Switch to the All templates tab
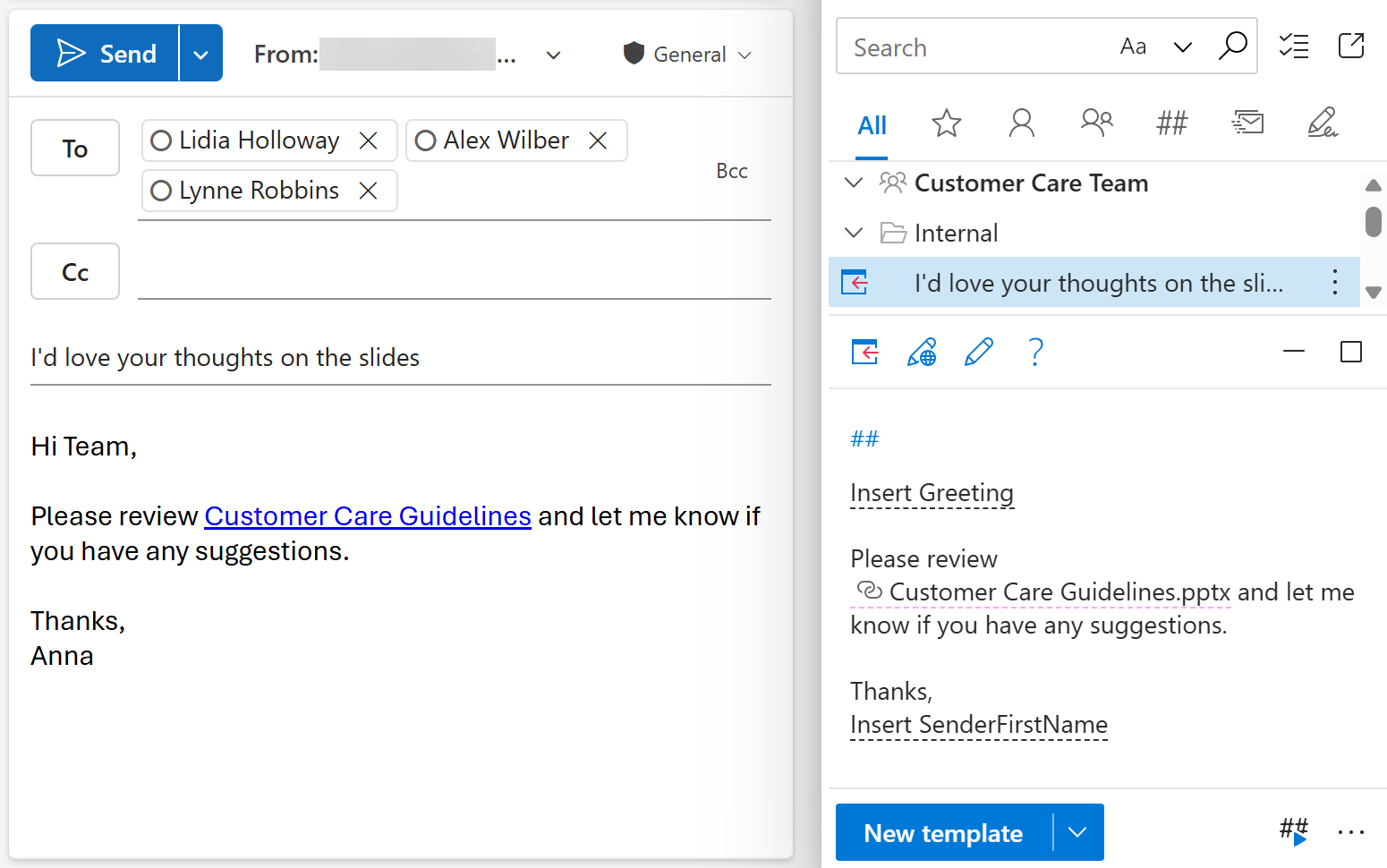Screen dimensions: 1387x868 point(872,125)
